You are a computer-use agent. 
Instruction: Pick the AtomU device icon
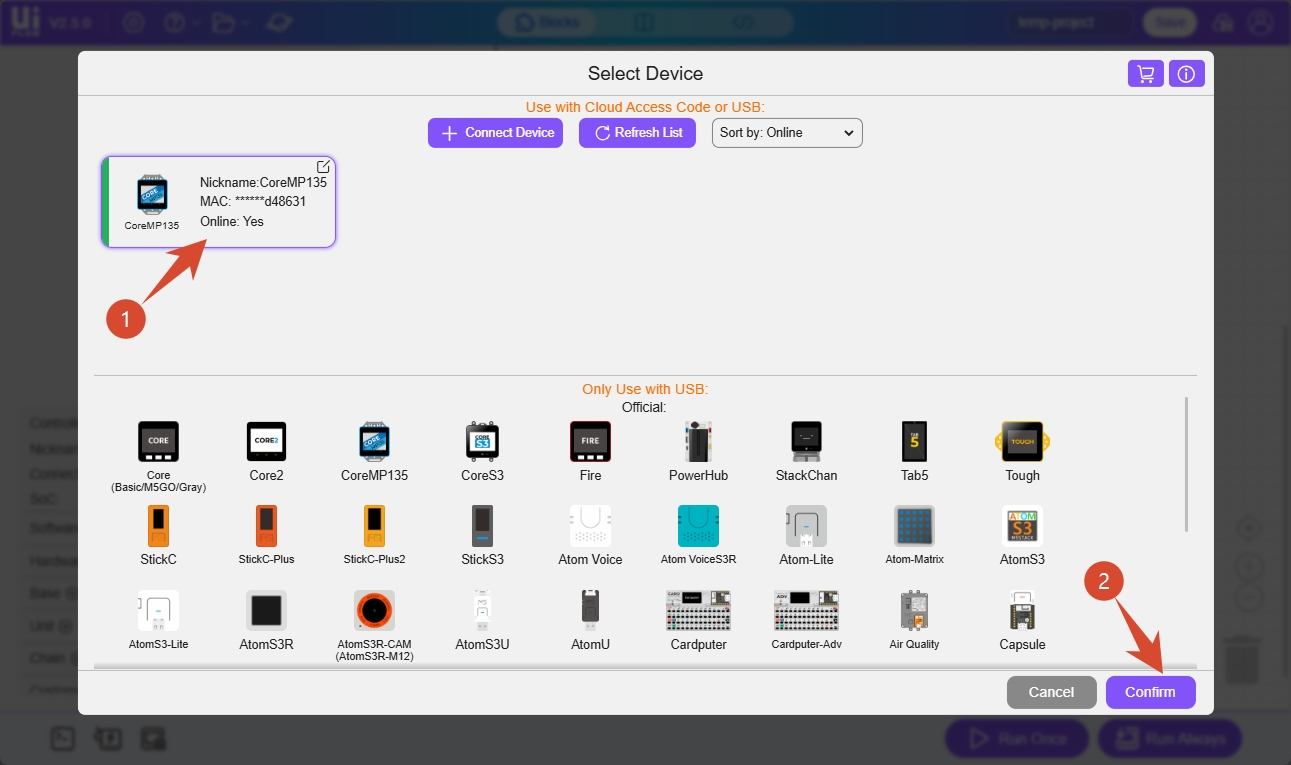[590, 610]
